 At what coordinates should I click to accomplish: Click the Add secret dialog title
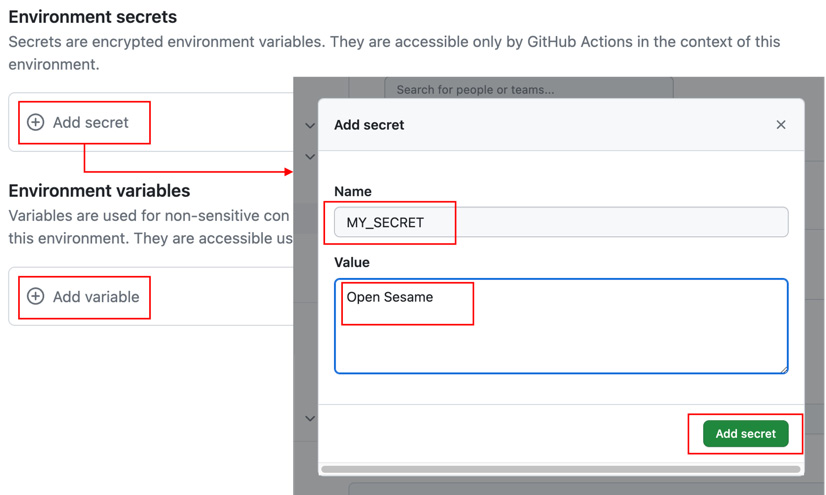369,125
